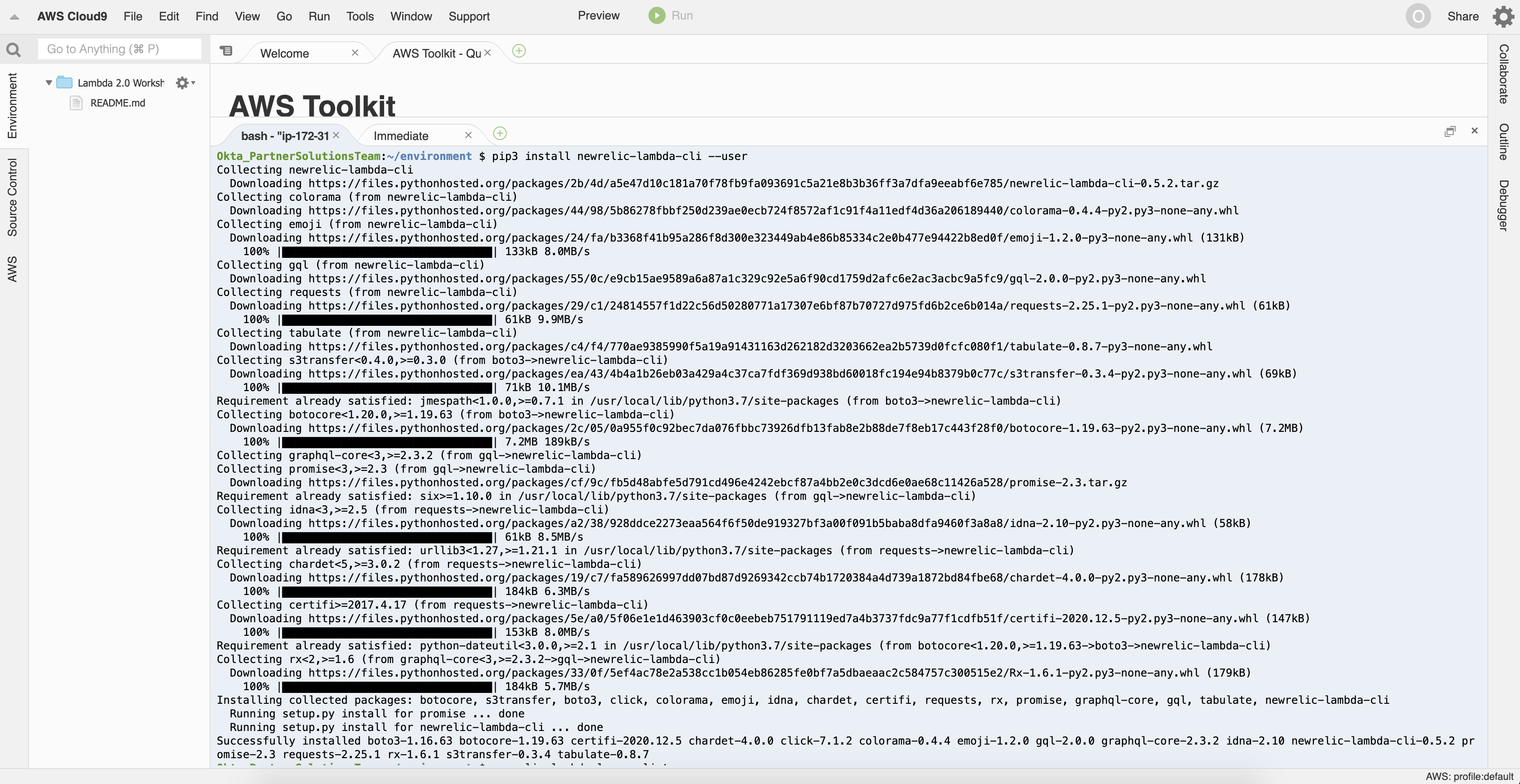
Task: Click the 'Installing collected packages' terminal line
Action: pos(803,700)
